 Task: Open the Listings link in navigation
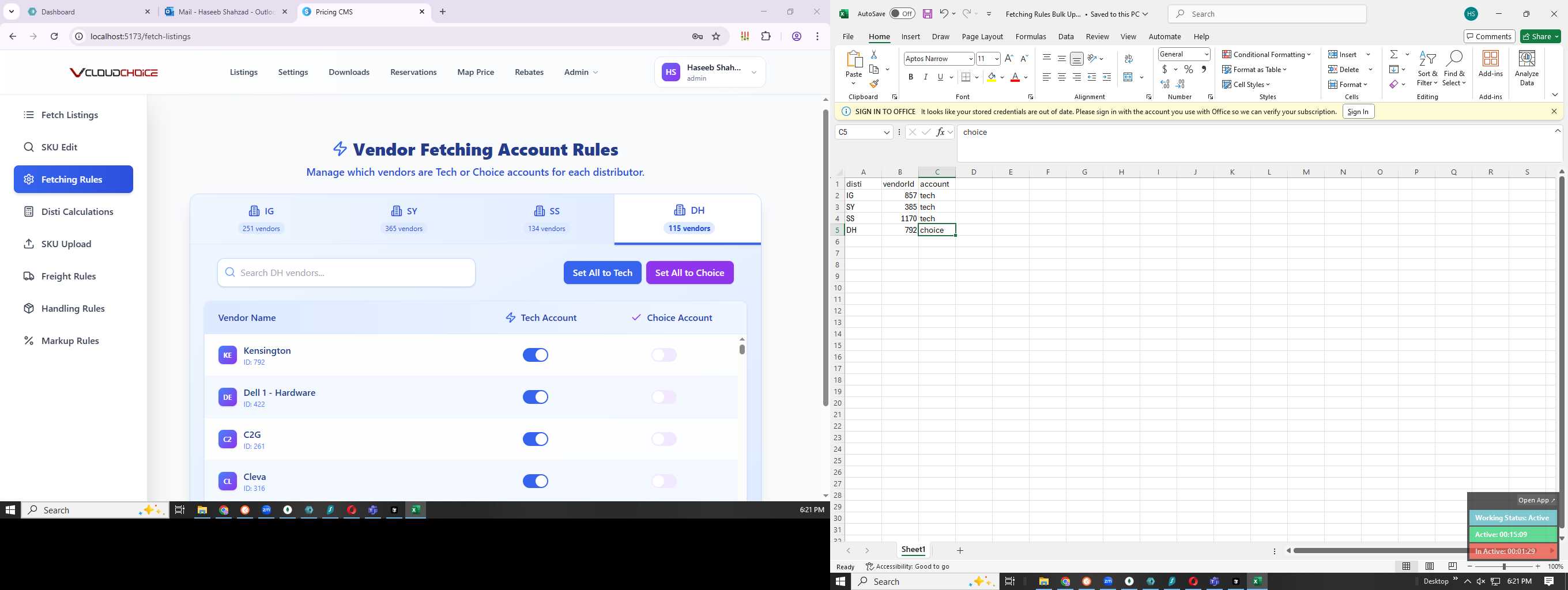[243, 73]
